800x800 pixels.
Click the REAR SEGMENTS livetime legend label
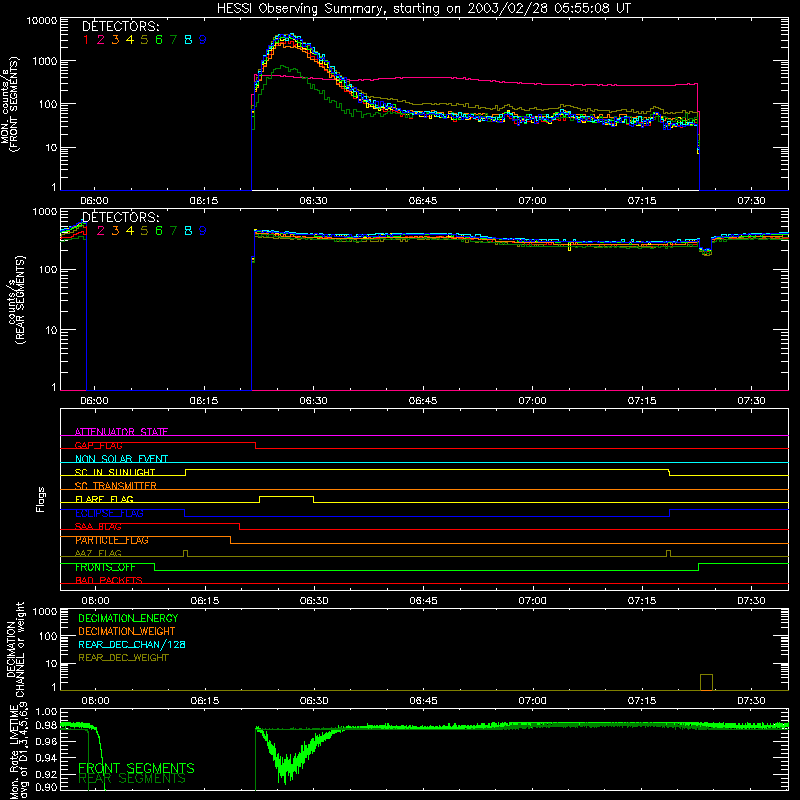tap(132, 779)
